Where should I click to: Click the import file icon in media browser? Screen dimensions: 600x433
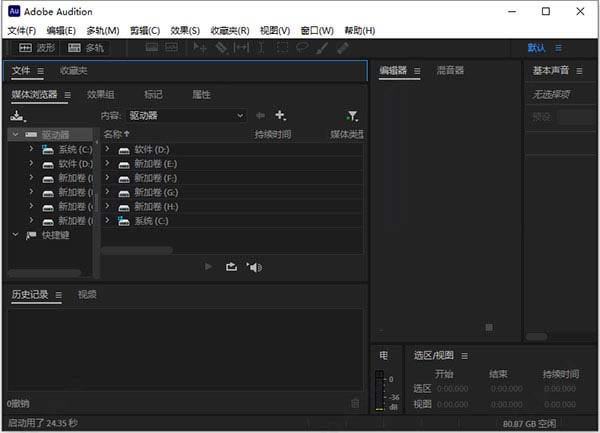pos(17,117)
